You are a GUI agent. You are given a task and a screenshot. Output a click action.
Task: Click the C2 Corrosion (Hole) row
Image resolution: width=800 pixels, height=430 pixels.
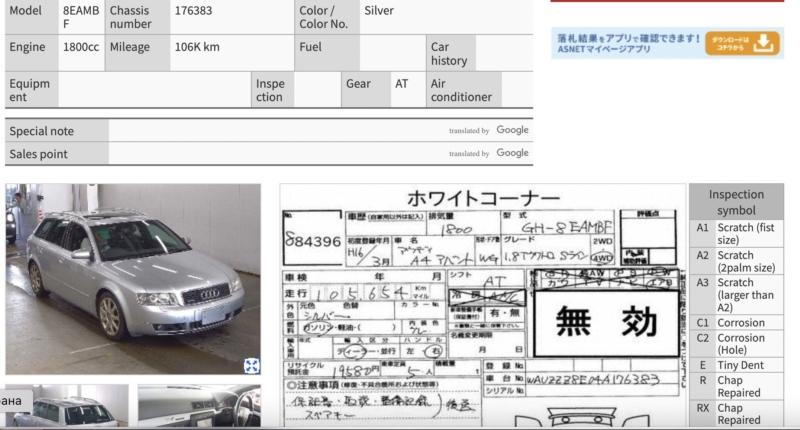point(735,345)
